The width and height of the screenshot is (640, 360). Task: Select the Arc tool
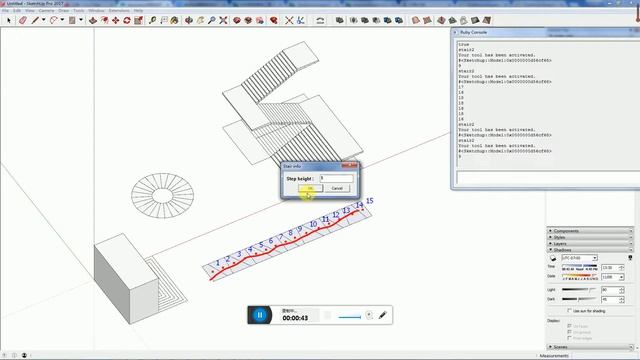pyautogui.click(x=53, y=20)
